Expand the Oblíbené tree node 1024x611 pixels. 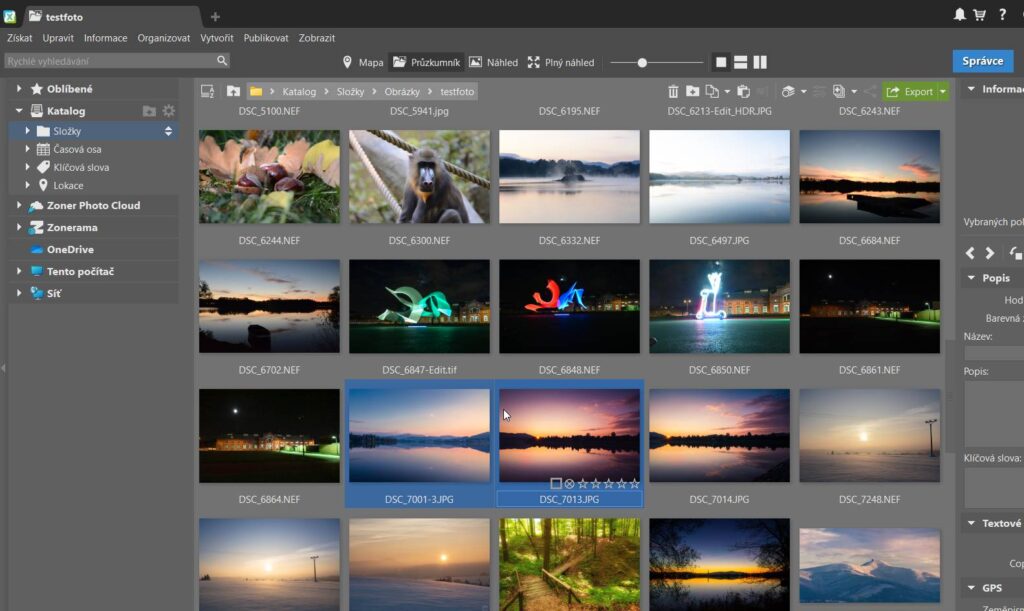(19, 89)
